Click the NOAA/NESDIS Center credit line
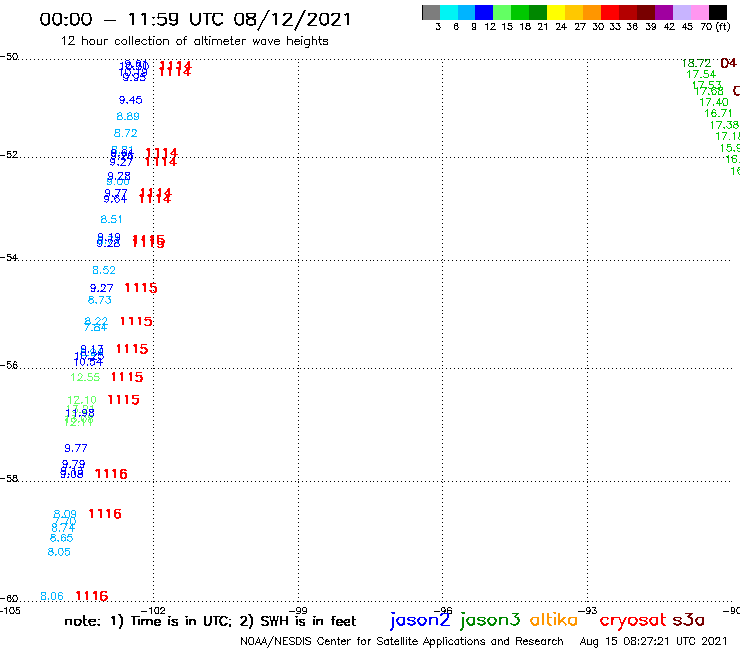 402,641
